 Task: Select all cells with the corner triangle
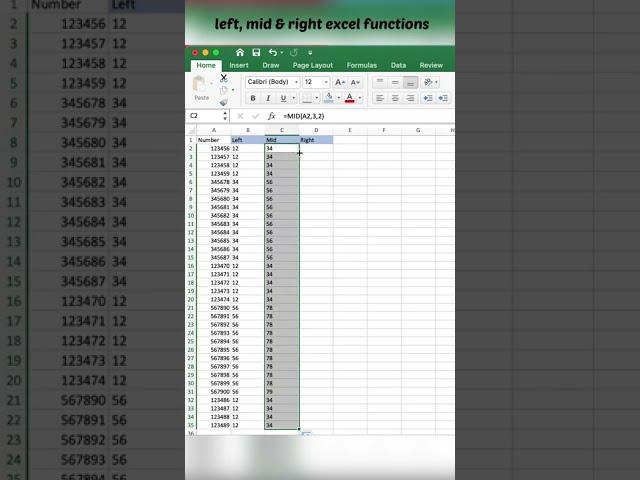pos(191,130)
